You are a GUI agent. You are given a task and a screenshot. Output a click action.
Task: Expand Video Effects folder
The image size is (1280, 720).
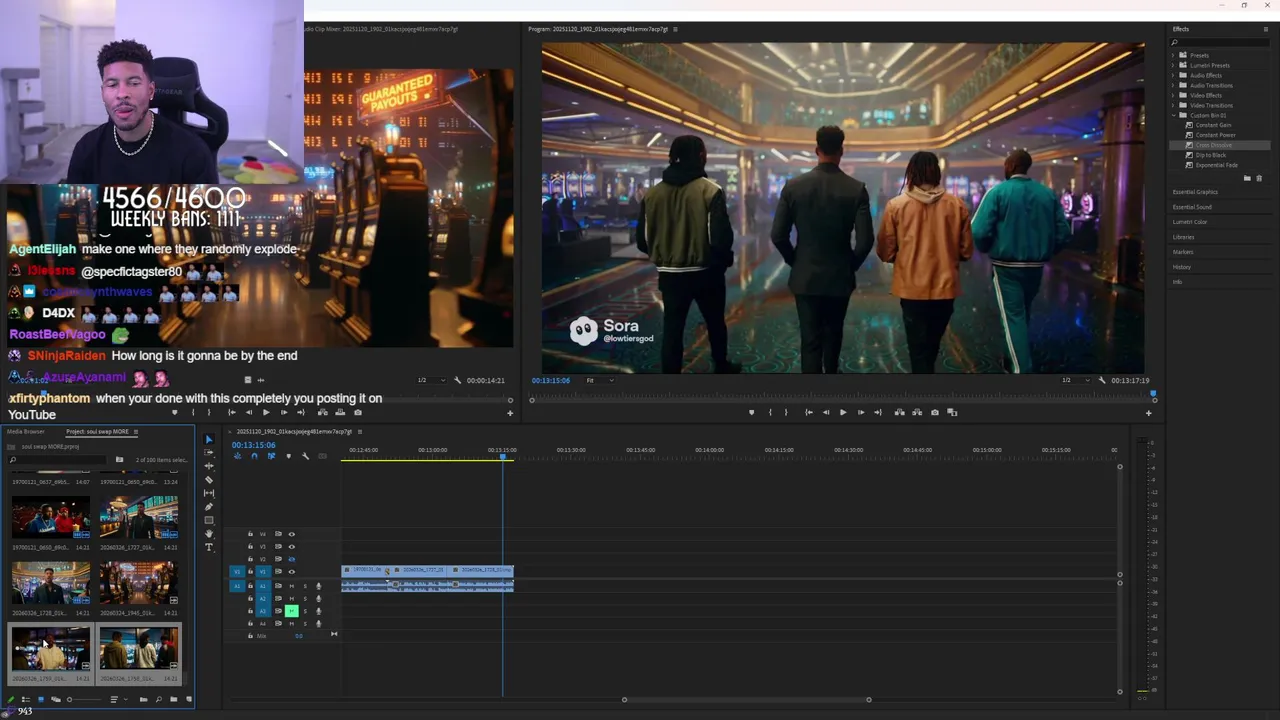click(1175, 95)
